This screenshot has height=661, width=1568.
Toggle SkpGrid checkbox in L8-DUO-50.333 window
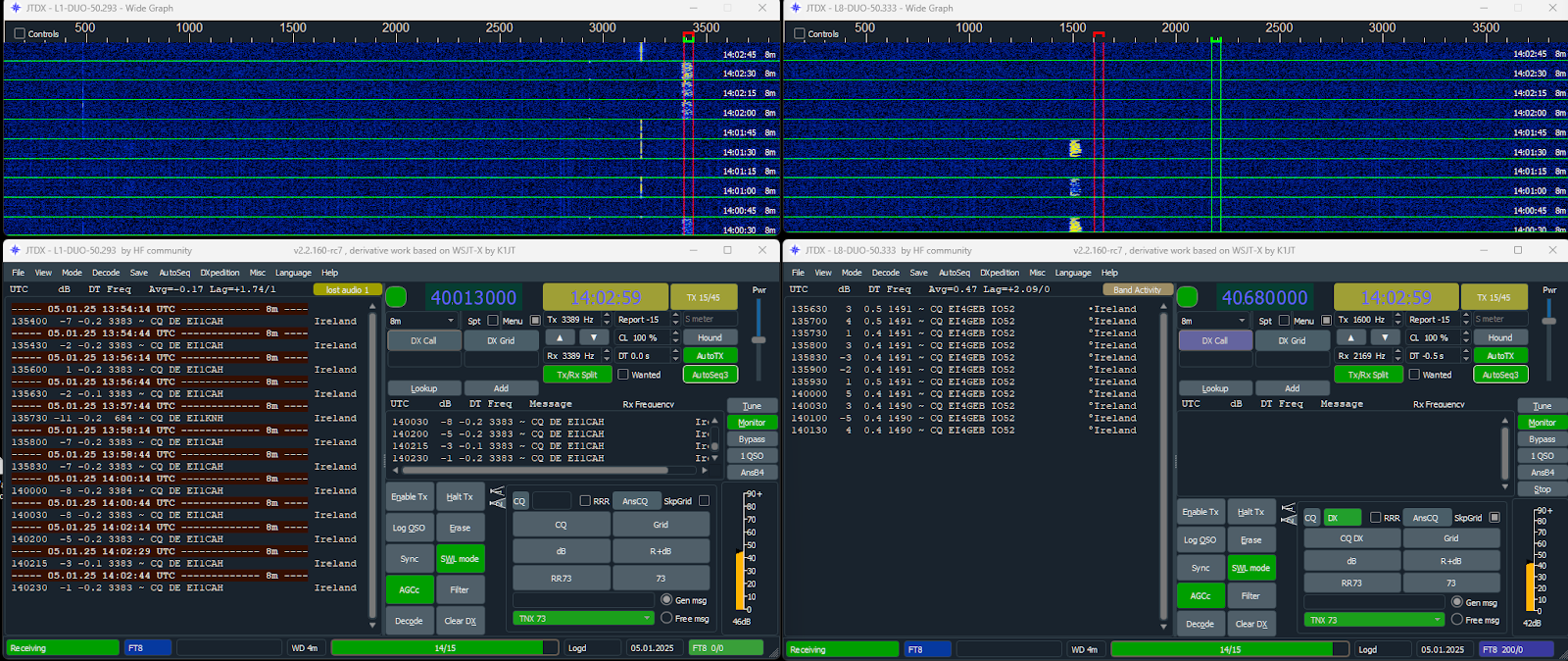coord(1494,517)
